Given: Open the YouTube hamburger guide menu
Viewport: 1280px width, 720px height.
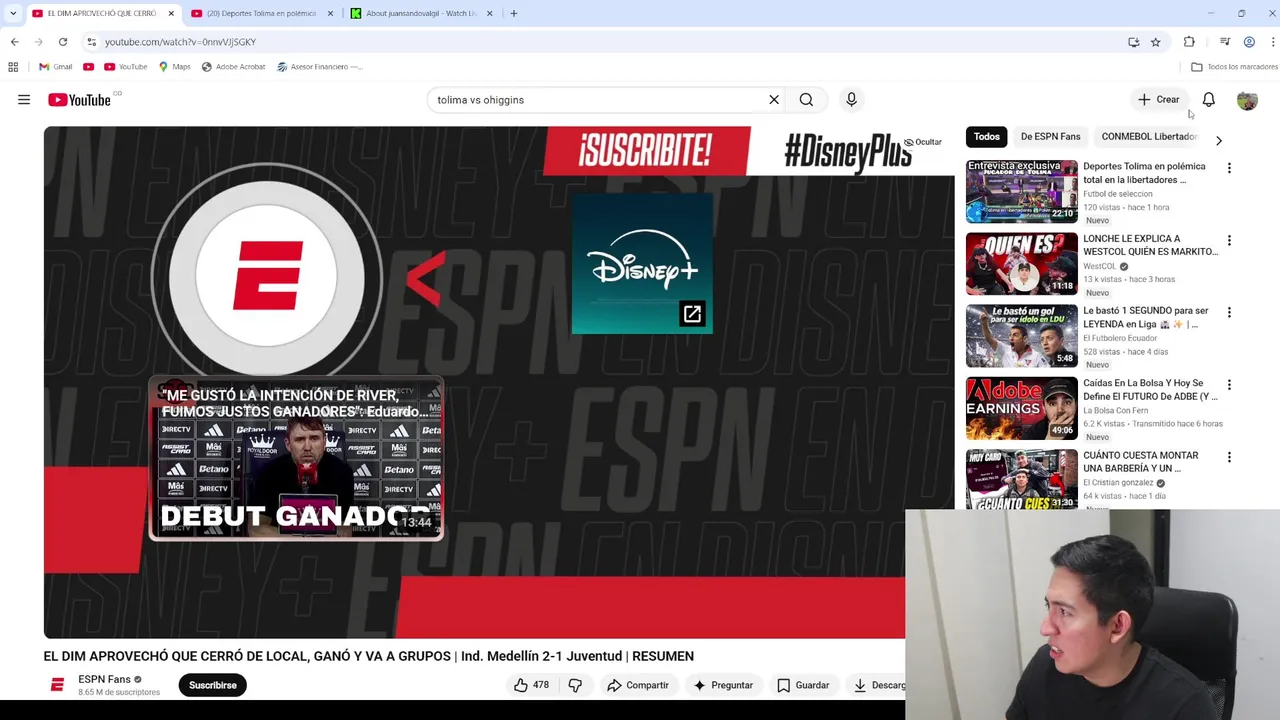Looking at the screenshot, I should (x=24, y=100).
